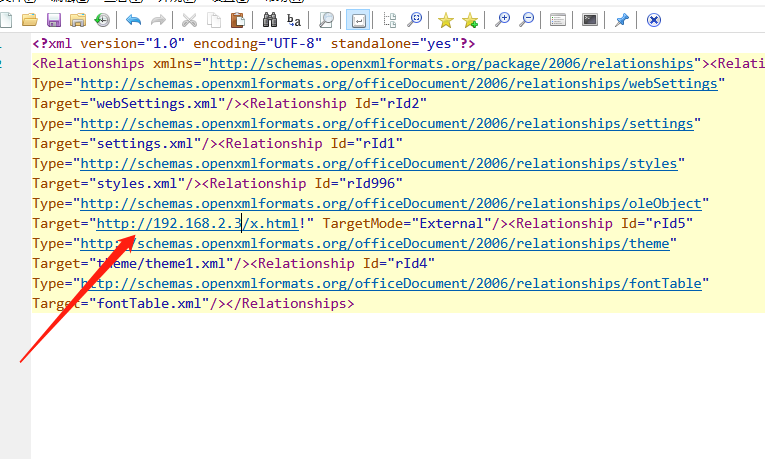
Task: Open favorites with the plain yellow star
Action: click(445, 20)
